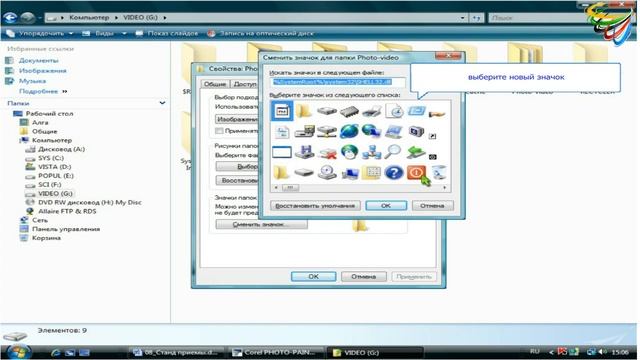The image size is (640, 360).
Task: Select the document with clock icon
Action: (x=394, y=111)
